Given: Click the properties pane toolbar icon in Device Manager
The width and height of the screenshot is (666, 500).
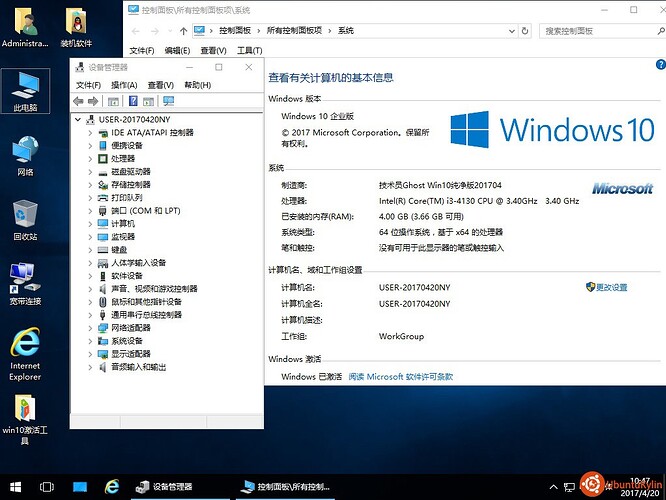Looking at the screenshot, I should tap(148, 101).
